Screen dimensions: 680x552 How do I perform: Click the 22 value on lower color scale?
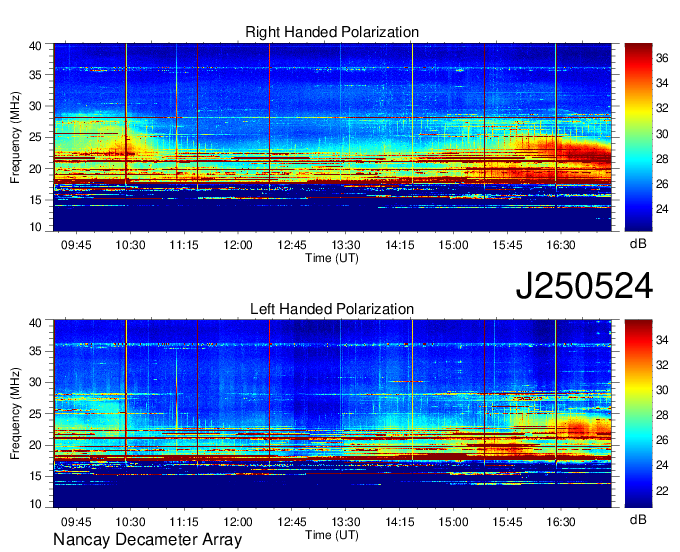tap(662, 491)
